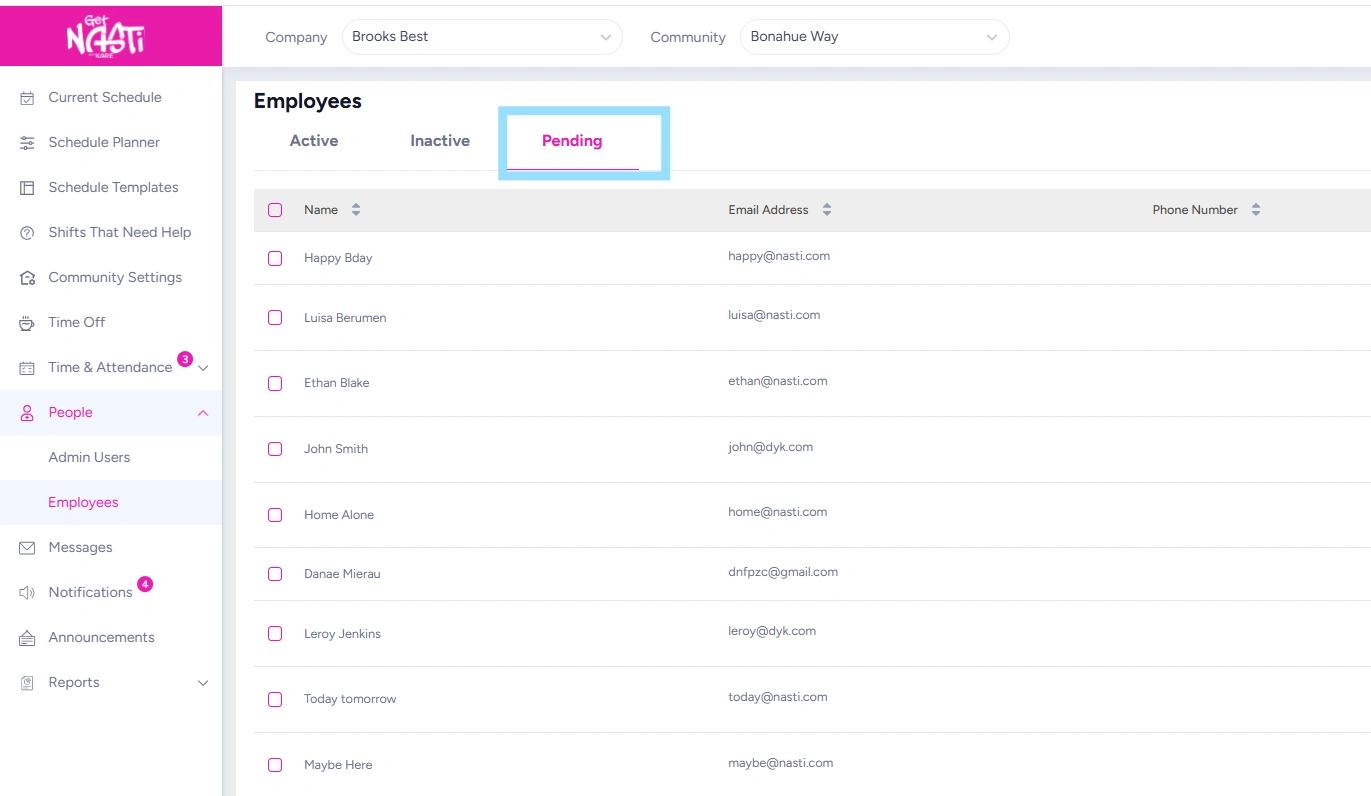Click the Time Off coffee cup icon
The height and width of the screenshot is (796, 1371).
point(27,323)
